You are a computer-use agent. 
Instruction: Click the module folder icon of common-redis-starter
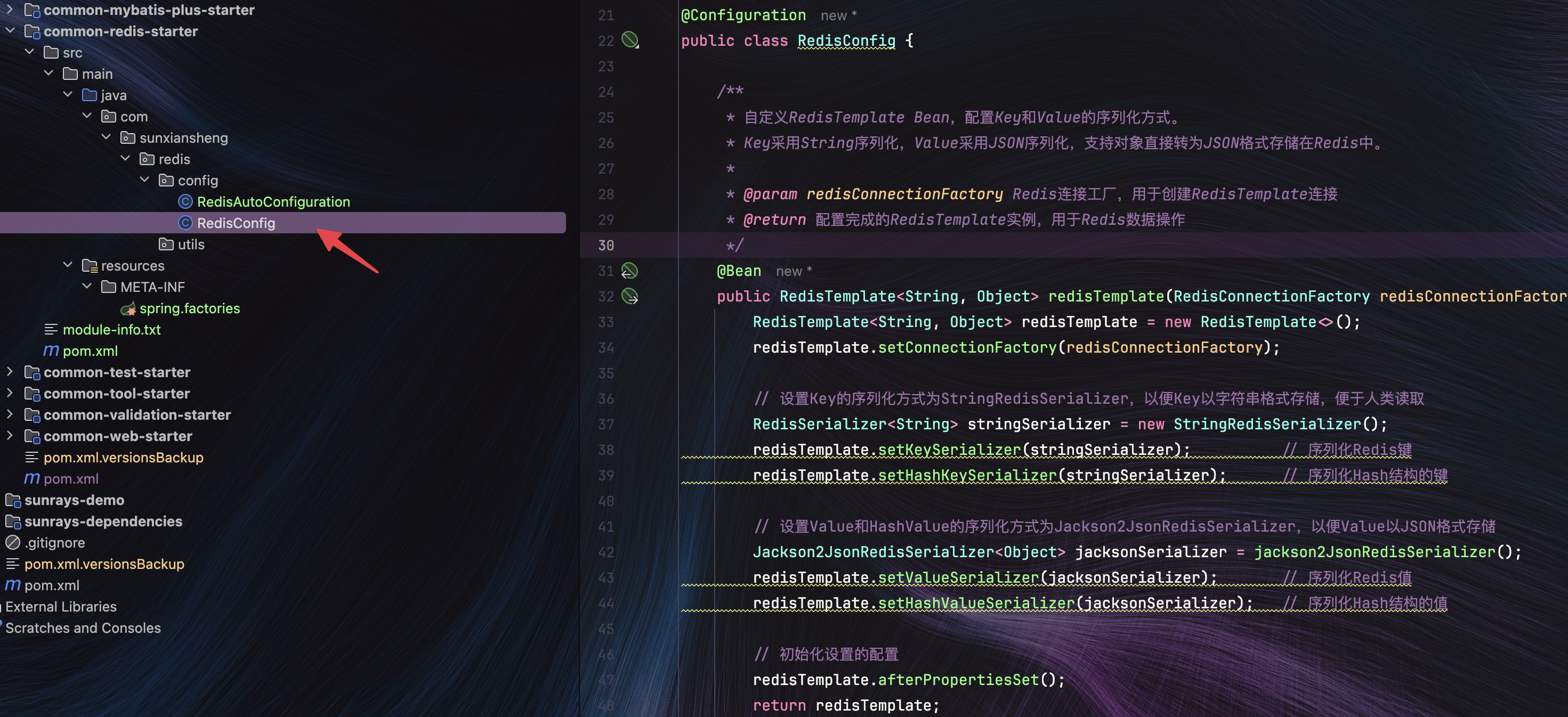point(31,31)
